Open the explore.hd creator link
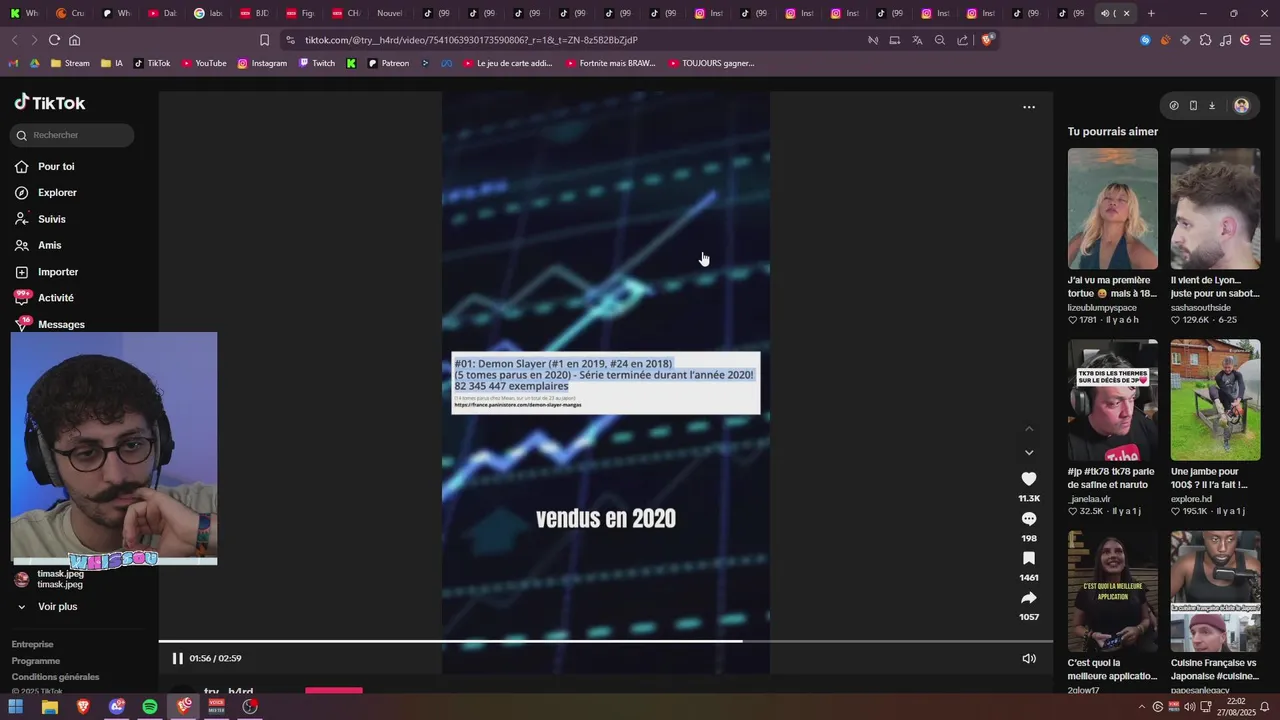This screenshot has width=1280, height=720. pos(1191,499)
